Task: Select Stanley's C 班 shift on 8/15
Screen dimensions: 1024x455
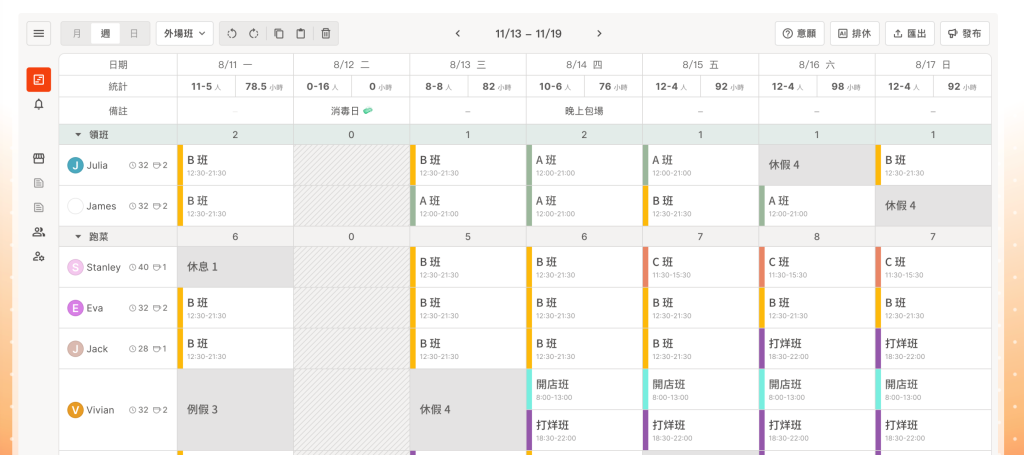Action: pyautogui.click(x=700, y=267)
